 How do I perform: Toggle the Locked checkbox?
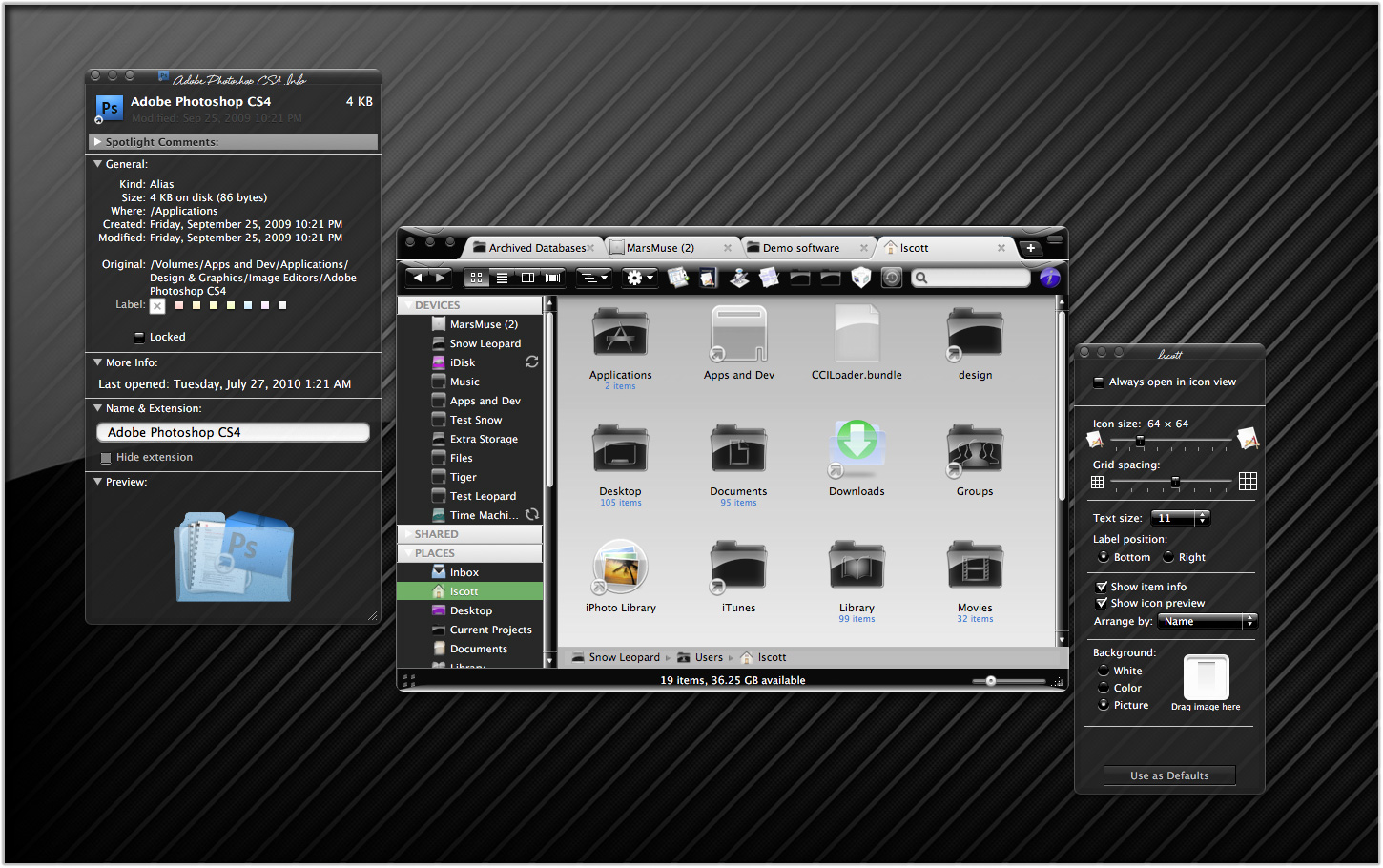pos(139,337)
